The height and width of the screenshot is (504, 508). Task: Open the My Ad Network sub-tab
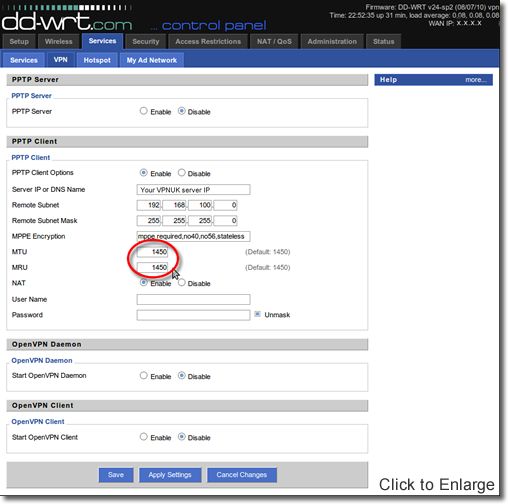152,60
